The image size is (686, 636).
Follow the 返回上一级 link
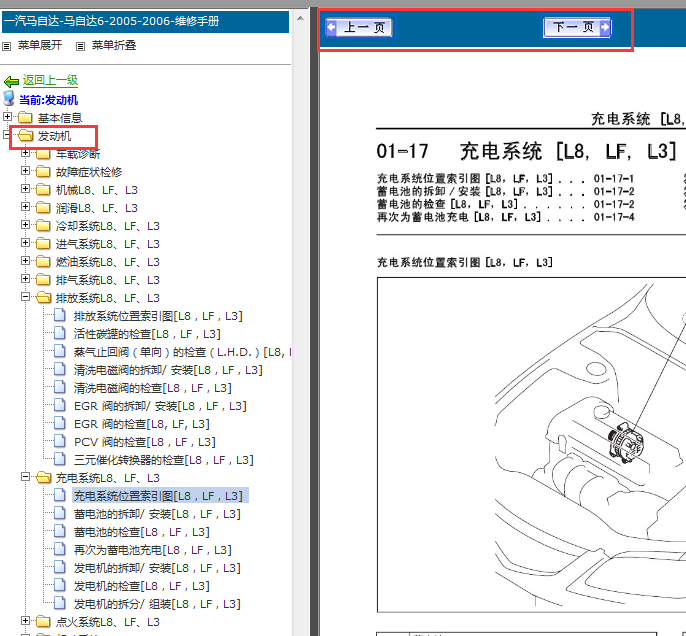50,80
